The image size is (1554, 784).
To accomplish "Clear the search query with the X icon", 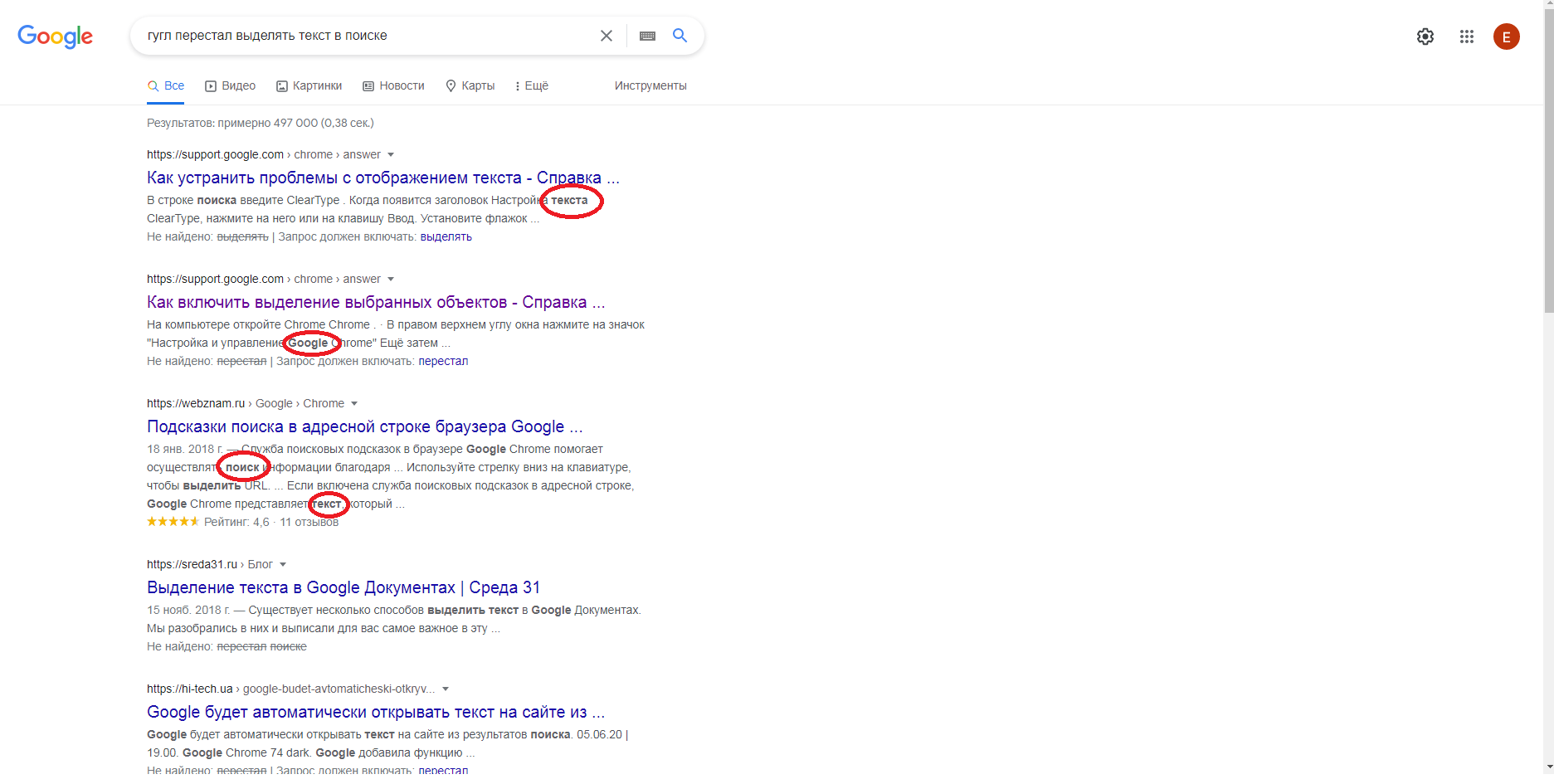I will click(606, 36).
